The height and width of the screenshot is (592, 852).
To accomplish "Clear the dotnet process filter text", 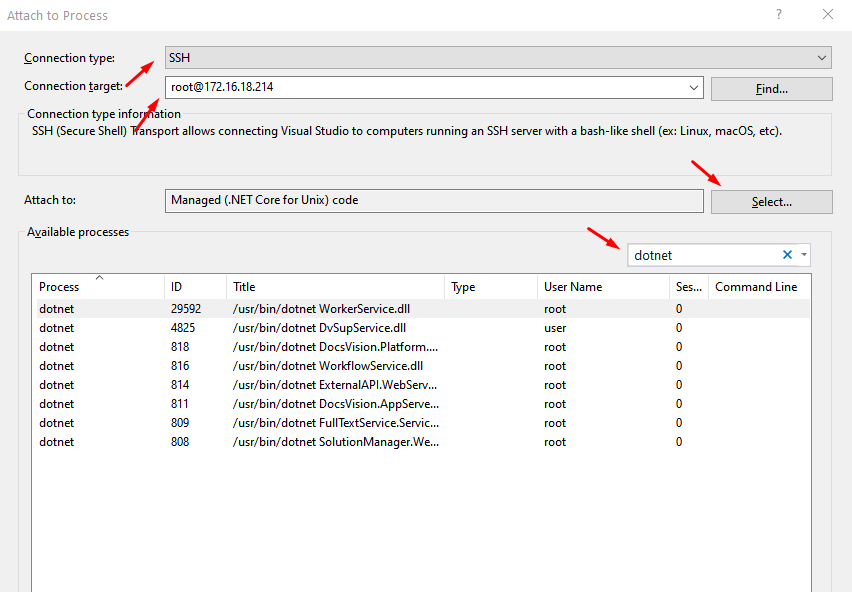I will click(x=787, y=255).
